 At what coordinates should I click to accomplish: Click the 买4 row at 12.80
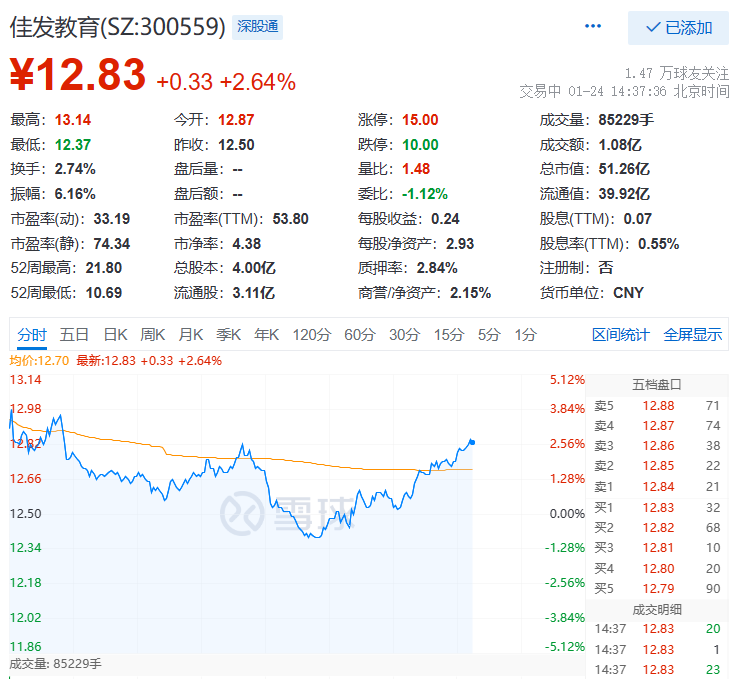tap(657, 568)
